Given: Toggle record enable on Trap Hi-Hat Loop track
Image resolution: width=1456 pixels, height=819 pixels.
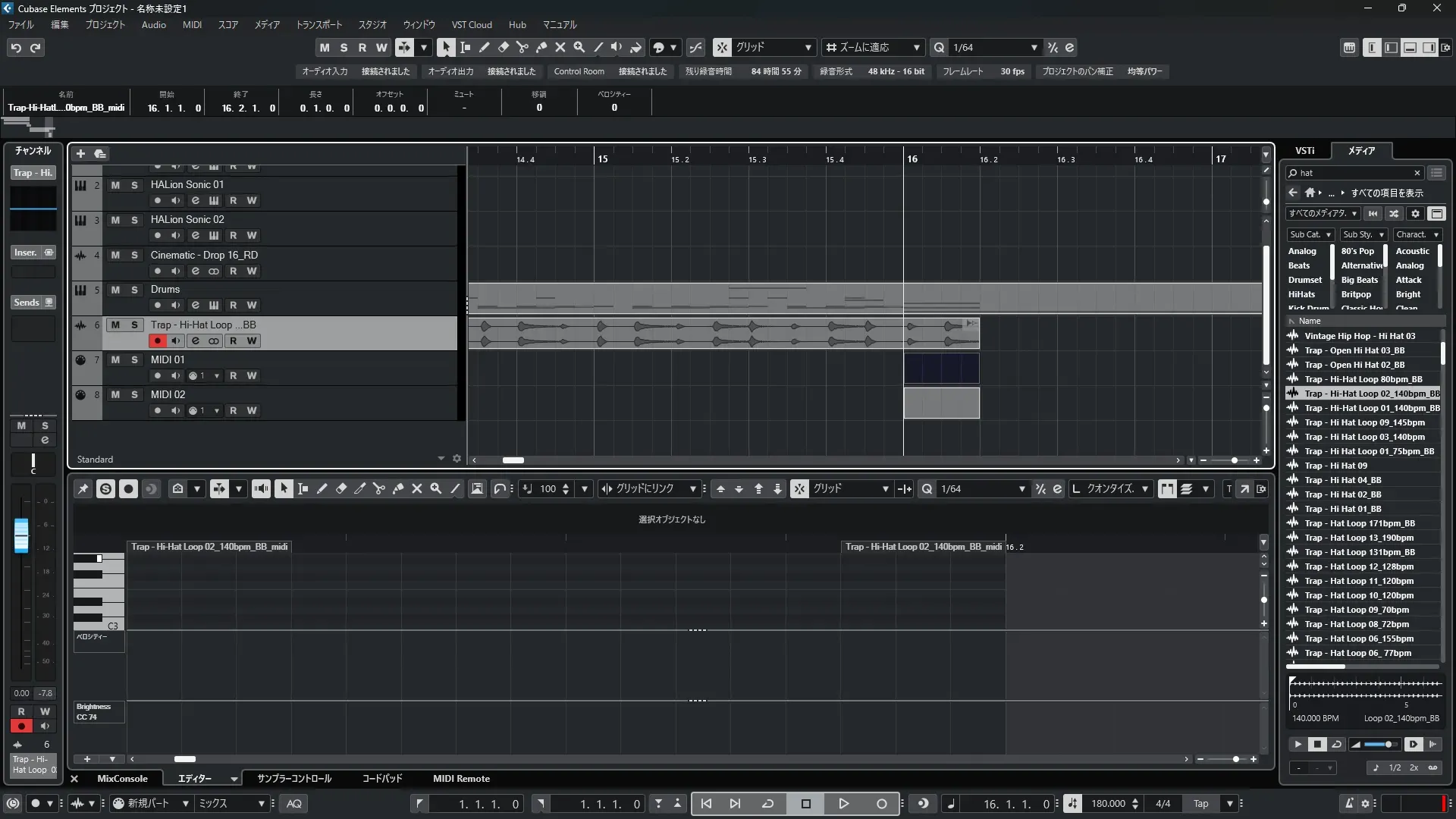Looking at the screenshot, I should tap(157, 341).
